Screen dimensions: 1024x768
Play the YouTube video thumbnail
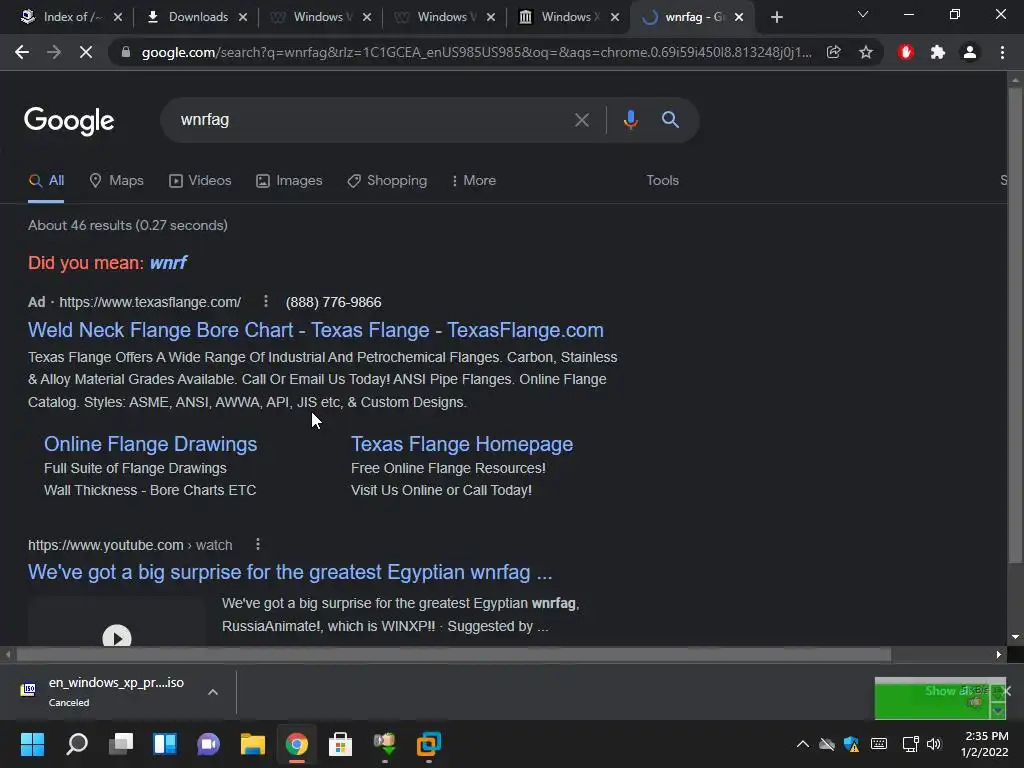[117, 637]
